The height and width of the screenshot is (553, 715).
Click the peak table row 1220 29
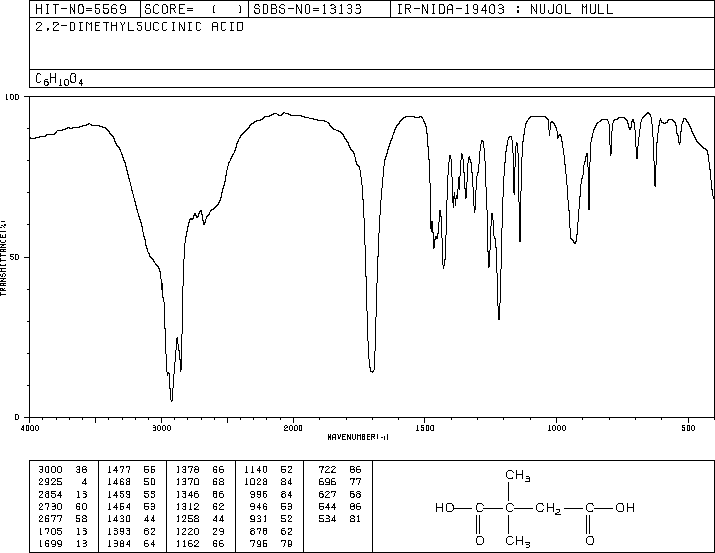click(x=200, y=531)
